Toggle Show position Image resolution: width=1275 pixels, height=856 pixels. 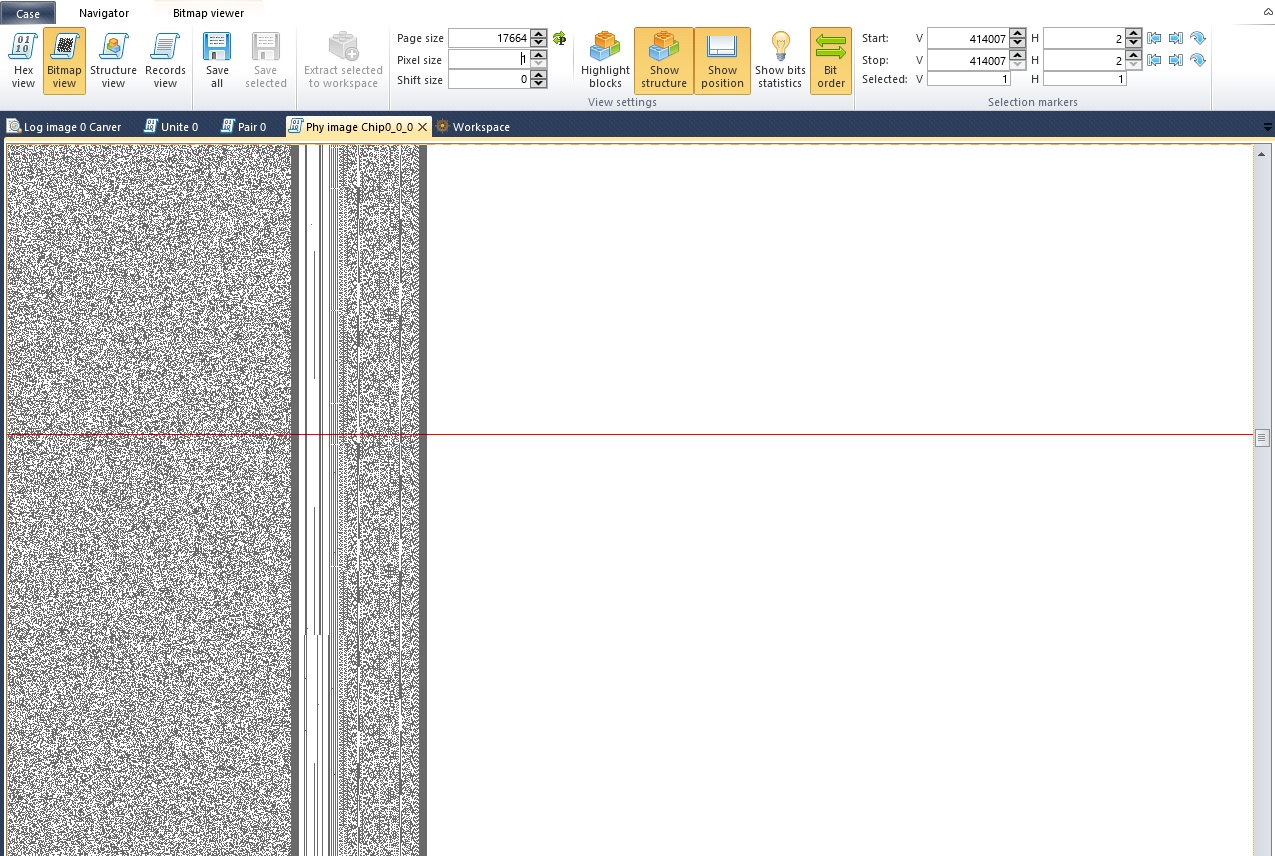point(722,60)
